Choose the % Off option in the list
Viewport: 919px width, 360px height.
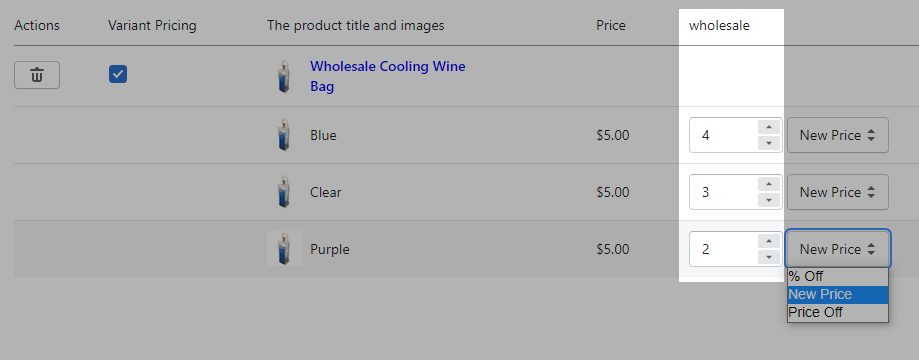tap(838, 276)
